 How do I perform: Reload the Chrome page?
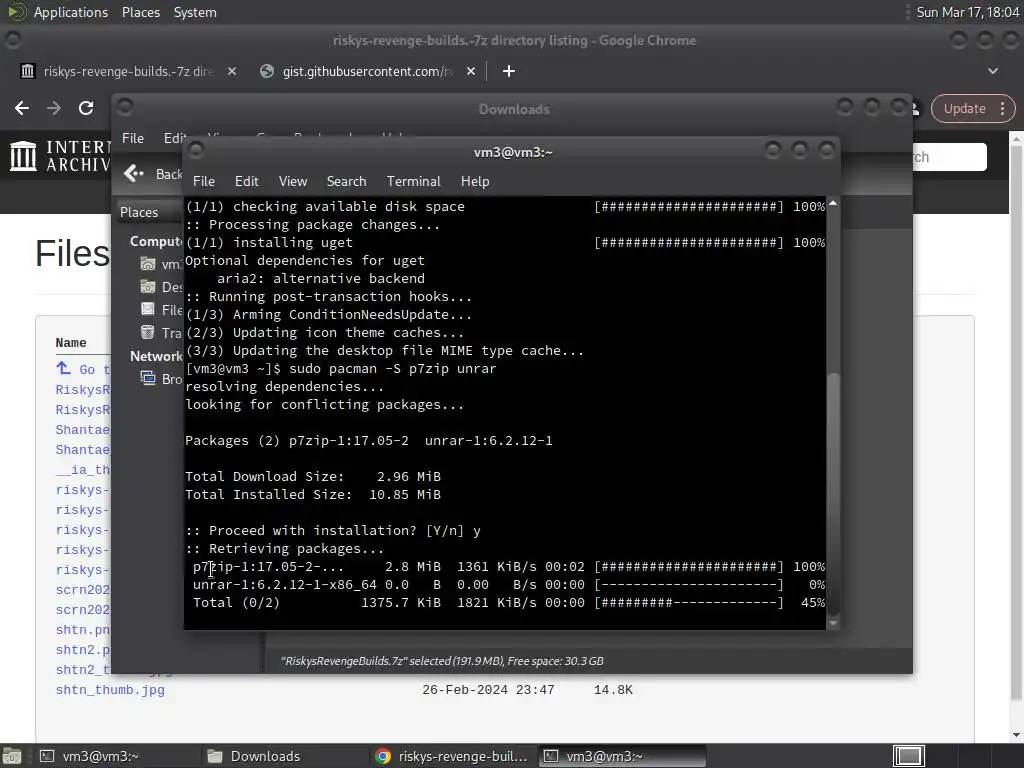click(x=86, y=108)
